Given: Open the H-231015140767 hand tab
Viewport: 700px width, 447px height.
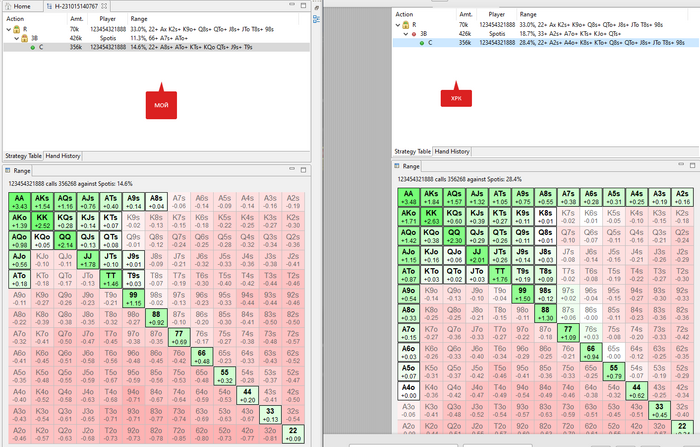Looking at the screenshot, I should pos(75,6).
